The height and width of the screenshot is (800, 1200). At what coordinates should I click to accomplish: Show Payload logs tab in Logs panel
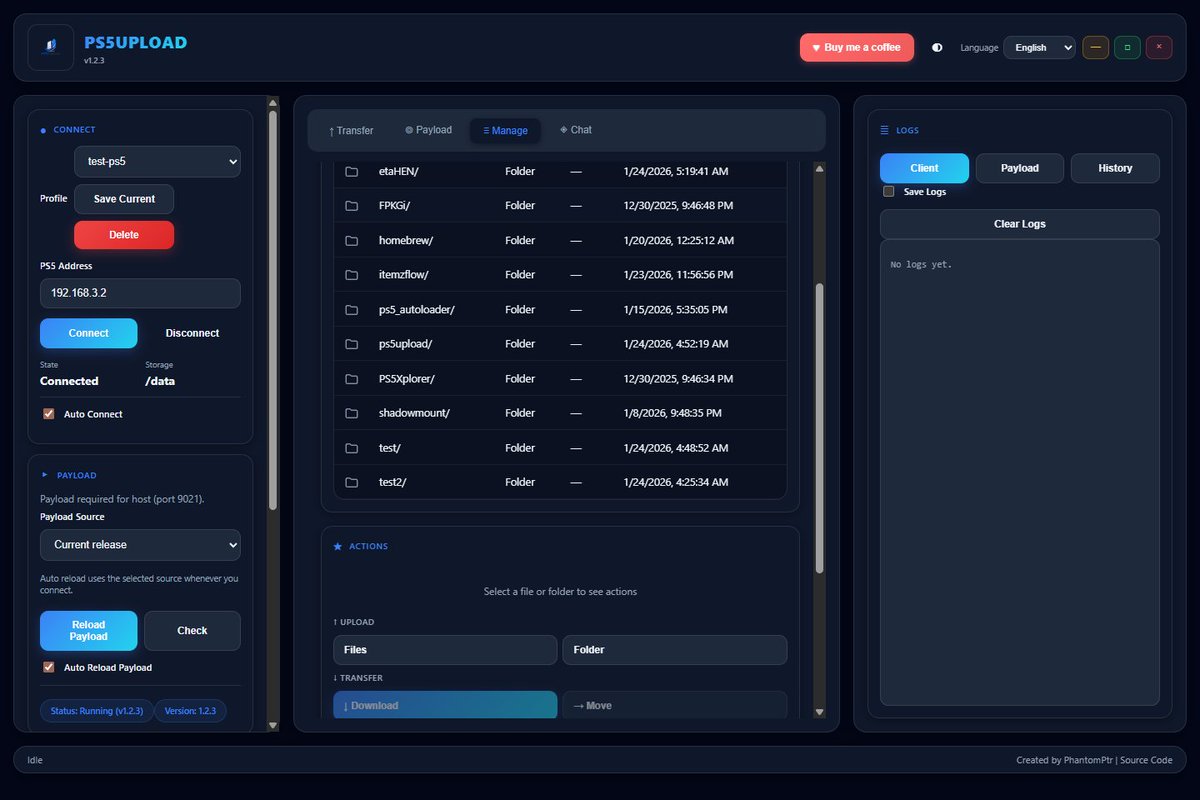[x=1020, y=168]
